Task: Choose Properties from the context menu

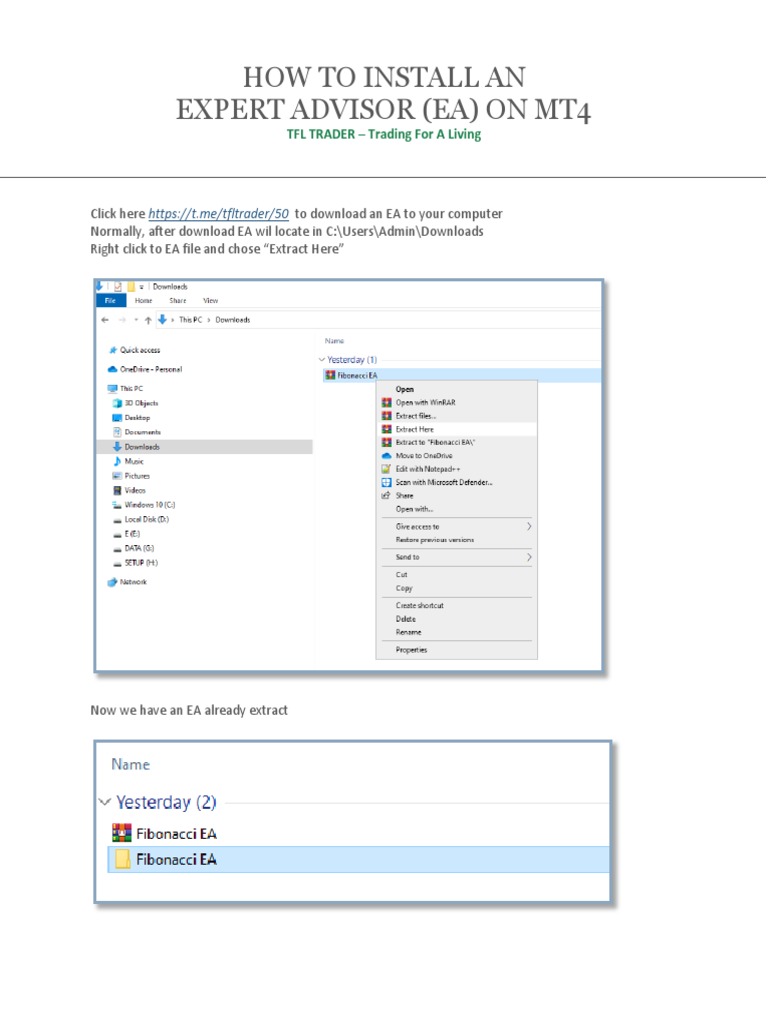Action: [411, 650]
